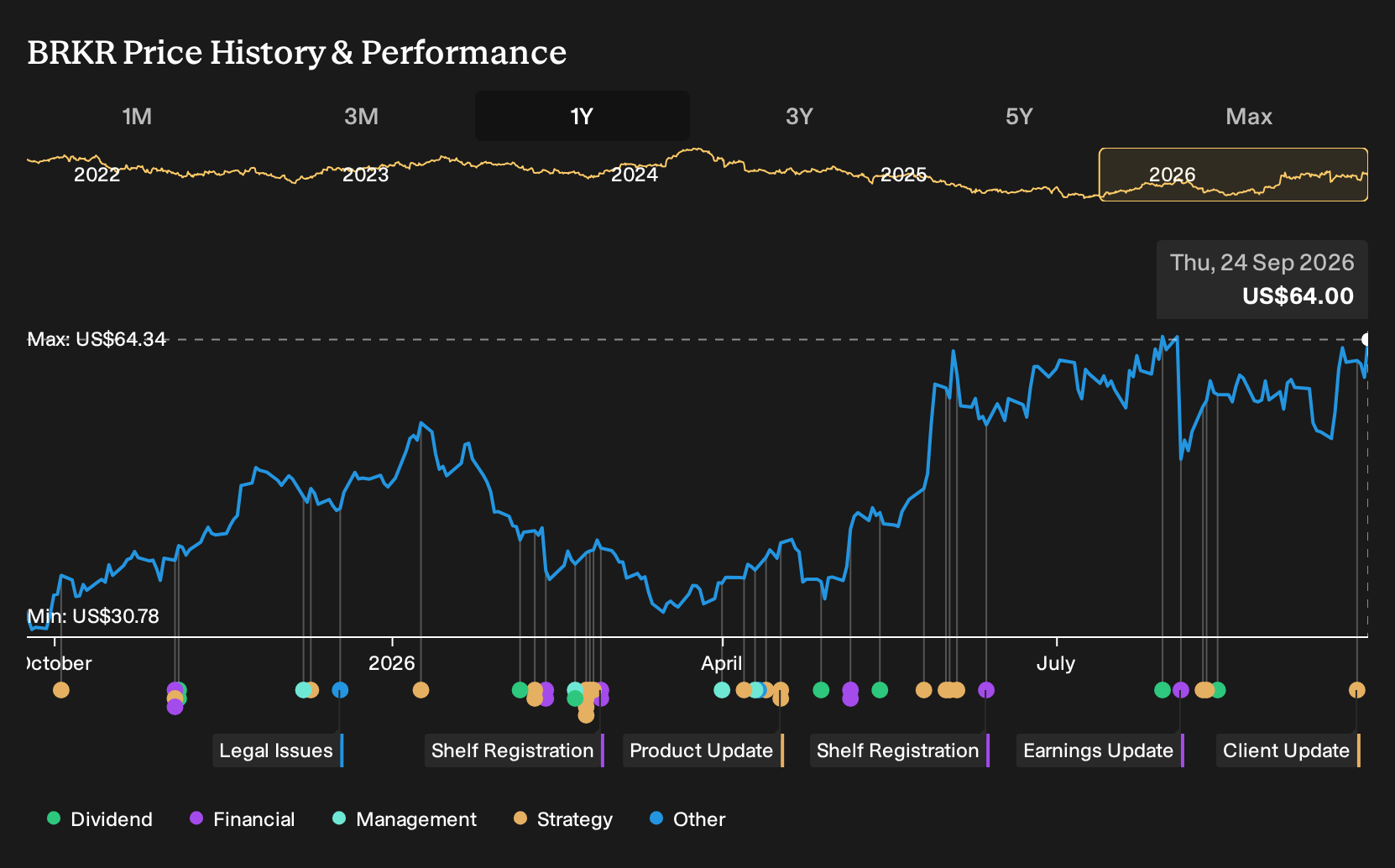Jump to 2025 in the overview timeline
The width and height of the screenshot is (1395, 868).
903,175
